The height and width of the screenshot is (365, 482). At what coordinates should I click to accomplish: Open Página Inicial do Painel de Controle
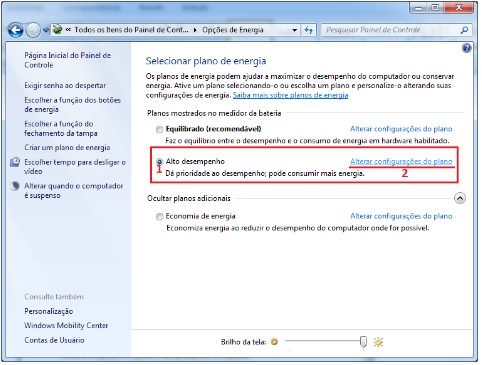point(67,60)
